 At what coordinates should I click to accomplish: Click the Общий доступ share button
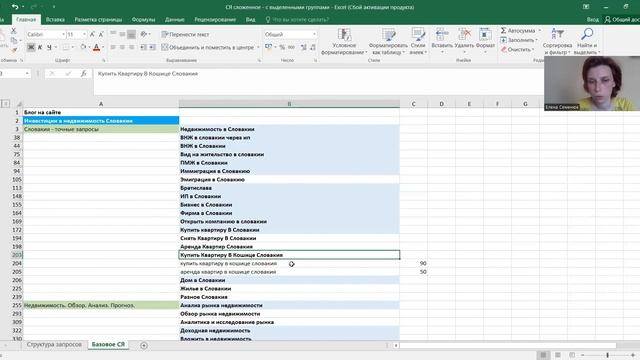pos(622,20)
